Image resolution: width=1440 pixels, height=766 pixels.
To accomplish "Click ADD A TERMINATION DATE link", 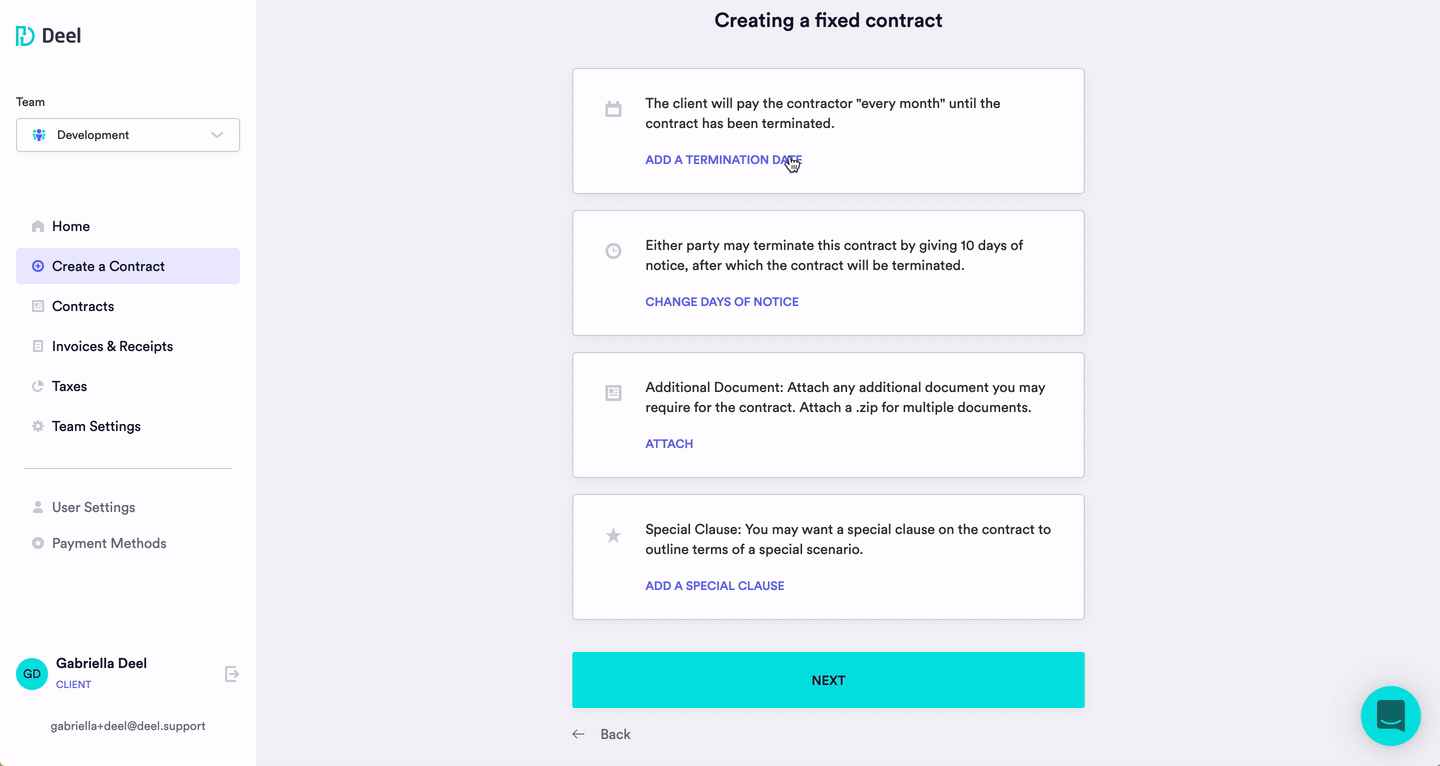I will click(x=723, y=160).
